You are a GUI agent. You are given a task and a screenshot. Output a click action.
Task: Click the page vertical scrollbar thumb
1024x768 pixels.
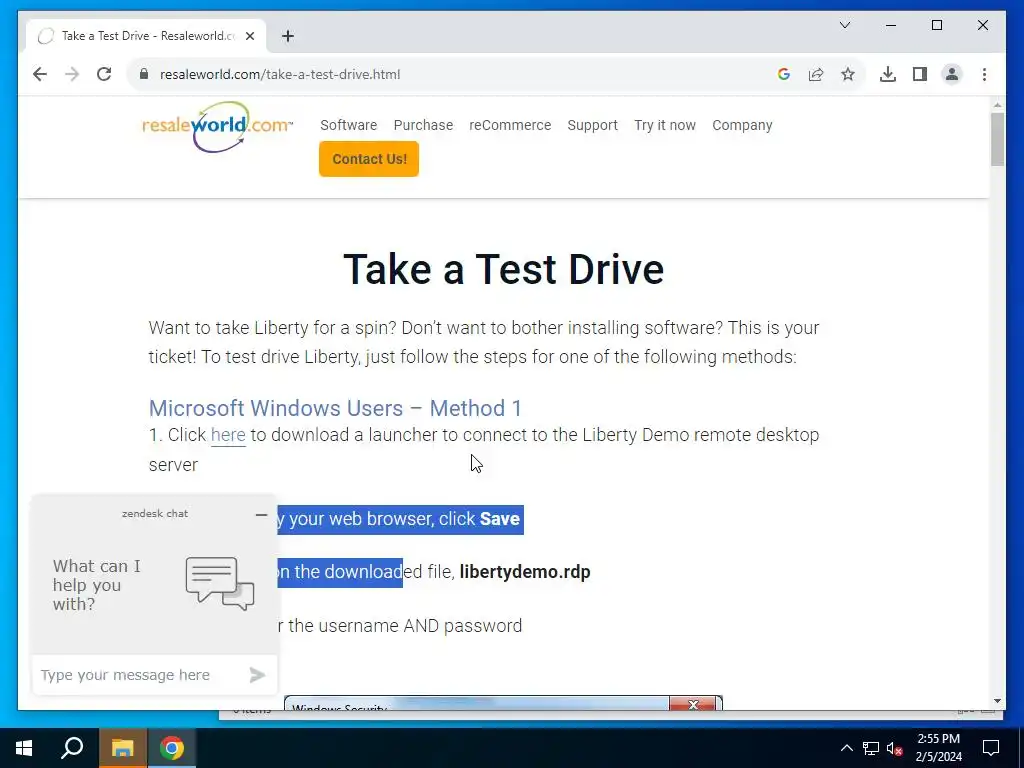pyautogui.click(x=997, y=139)
